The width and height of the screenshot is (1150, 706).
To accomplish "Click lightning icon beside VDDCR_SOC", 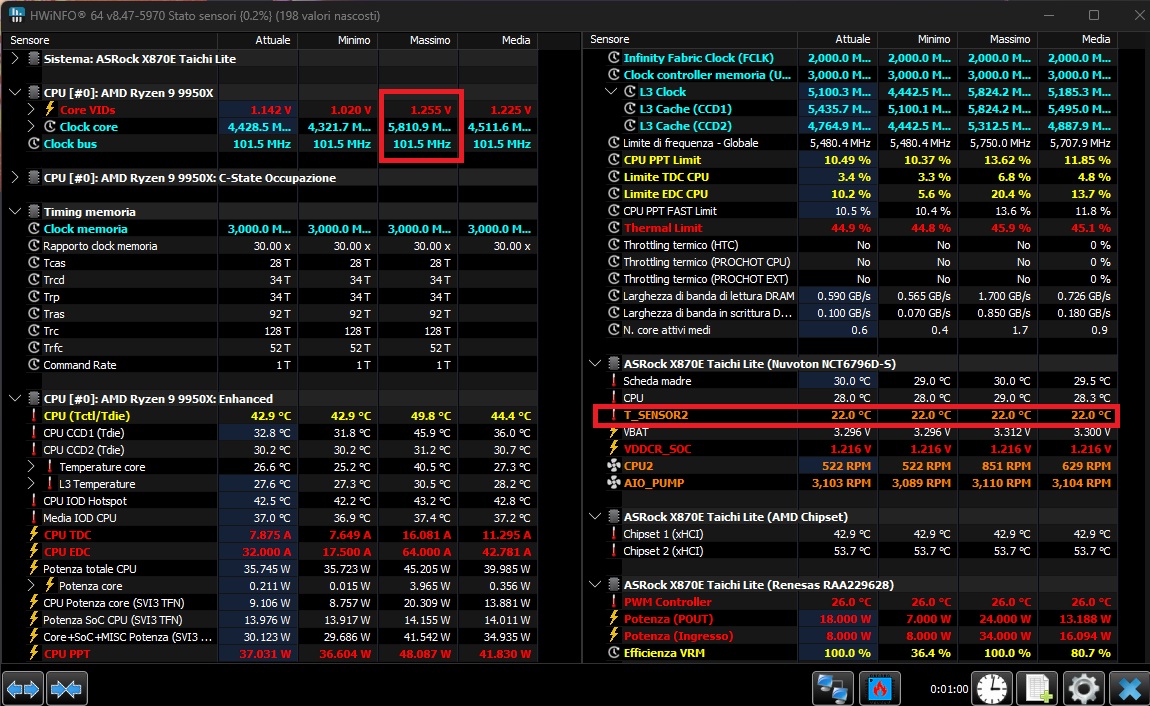I will pyautogui.click(x=614, y=449).
